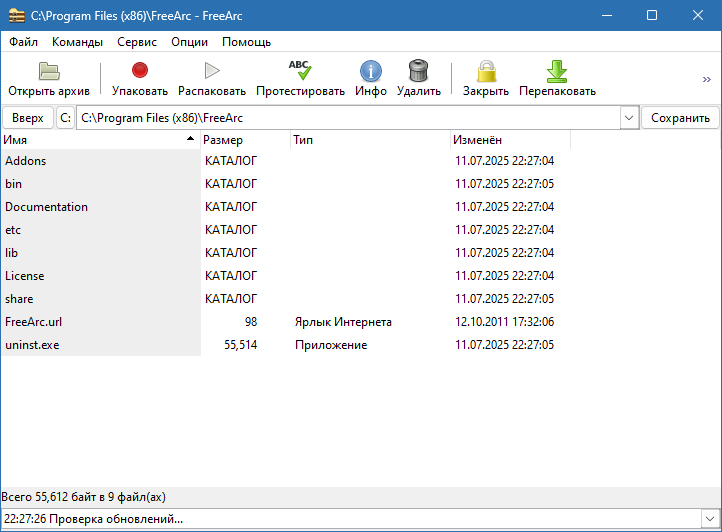
Task: Click the Удалить trash can icon
Action: (419, 71)
